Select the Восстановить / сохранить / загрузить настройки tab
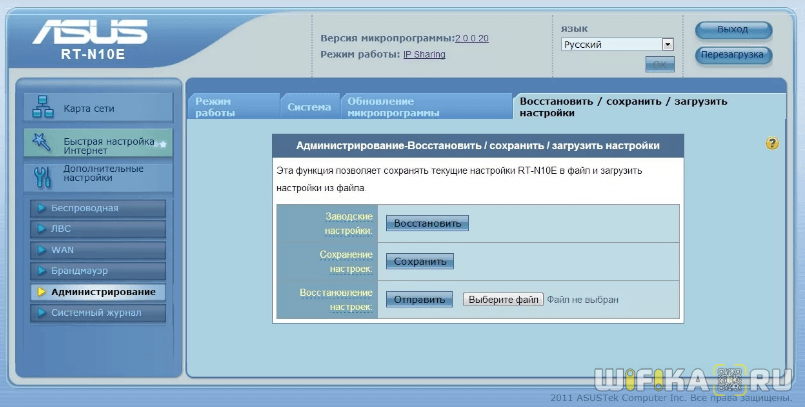This screenshot has width=805, height=407. tap(648, 107)
